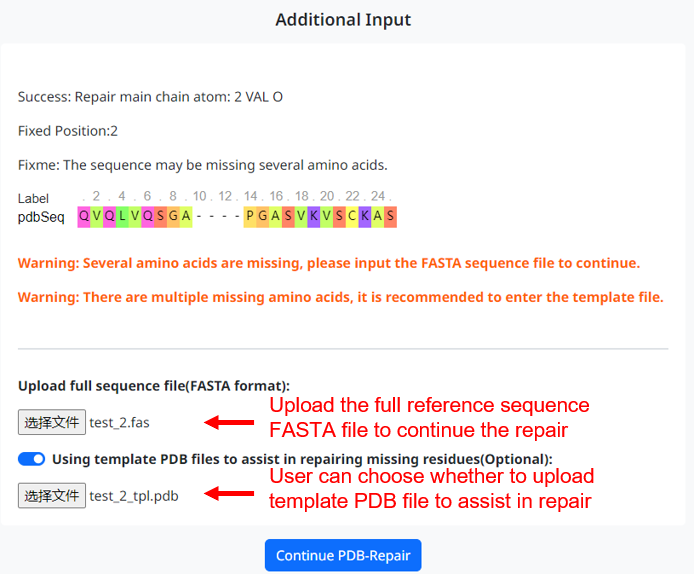Click the pdbSeq row label
The width and height of the screenshot is (694, 574).
coord(41,217)
